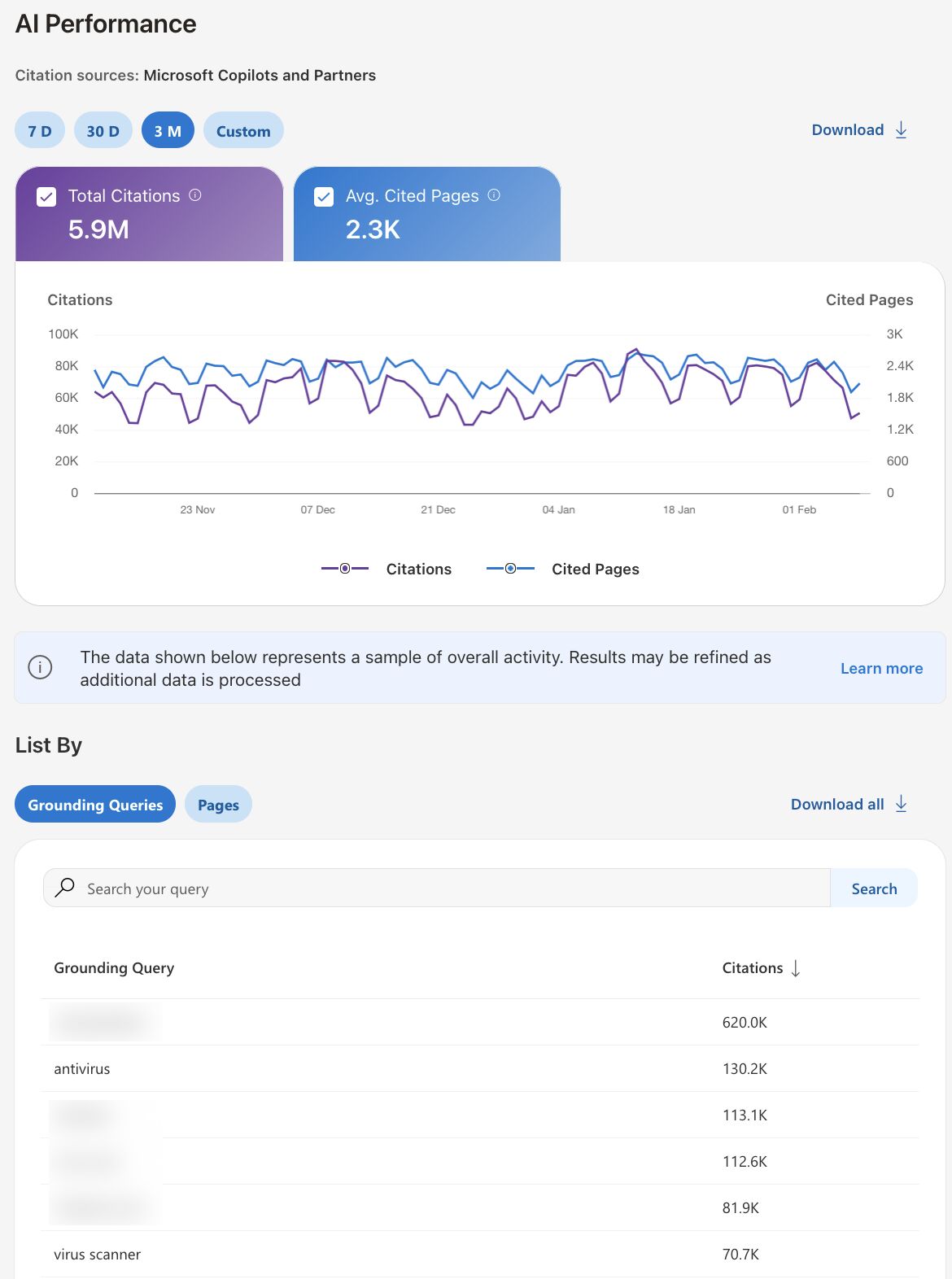Click the Download arrow icon at top

pyautogui.click(x=901, y=130)
